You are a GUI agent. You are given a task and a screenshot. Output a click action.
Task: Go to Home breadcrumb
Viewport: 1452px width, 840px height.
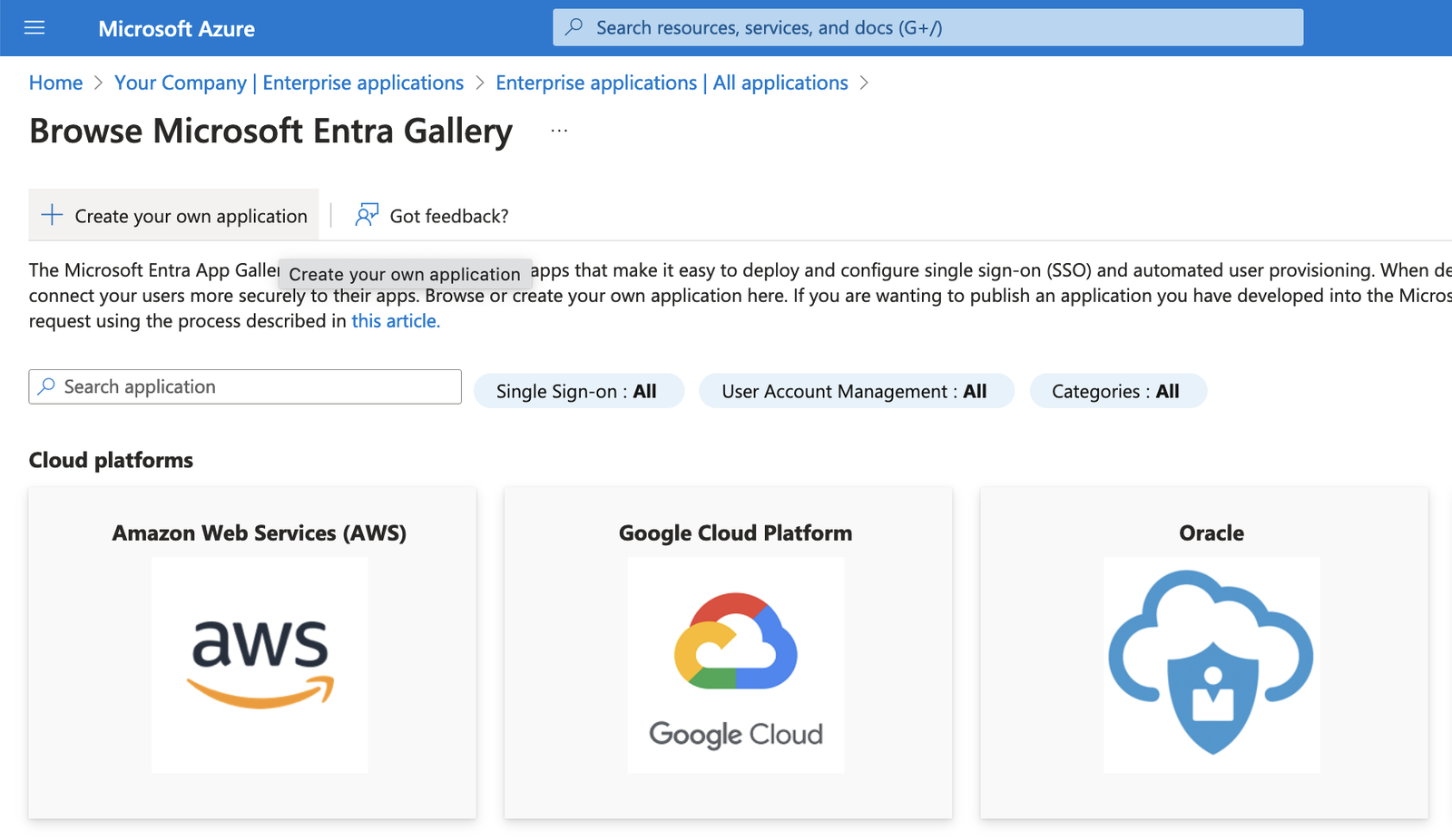(55, 83)
